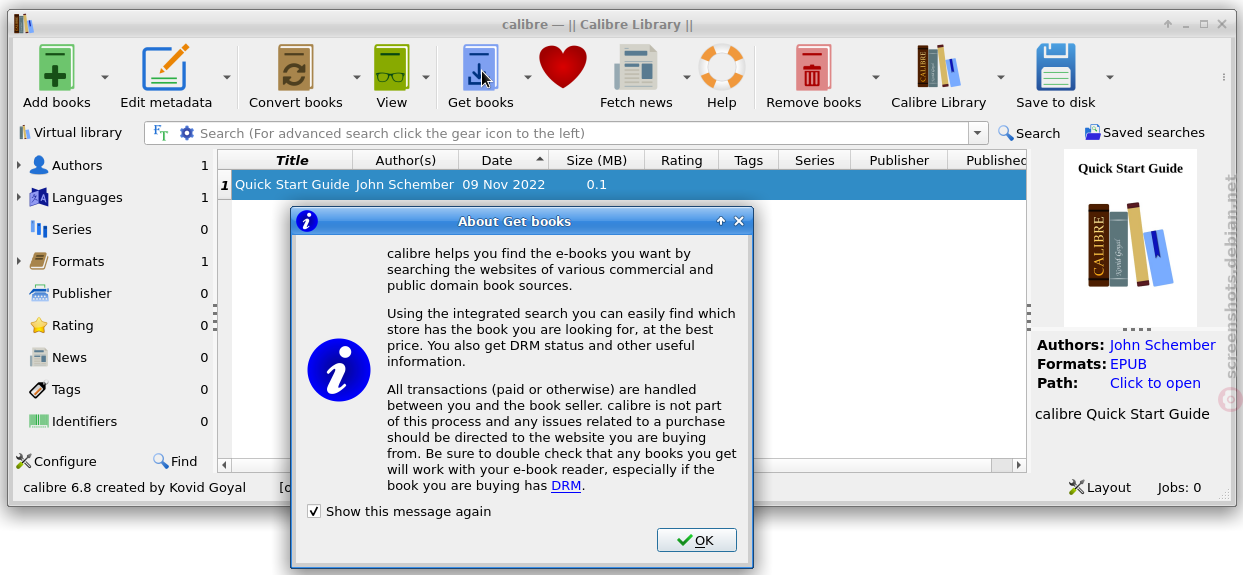This screenshot has height=575, width=1243.
Task: Click the search input field
Action: (581, 133)
